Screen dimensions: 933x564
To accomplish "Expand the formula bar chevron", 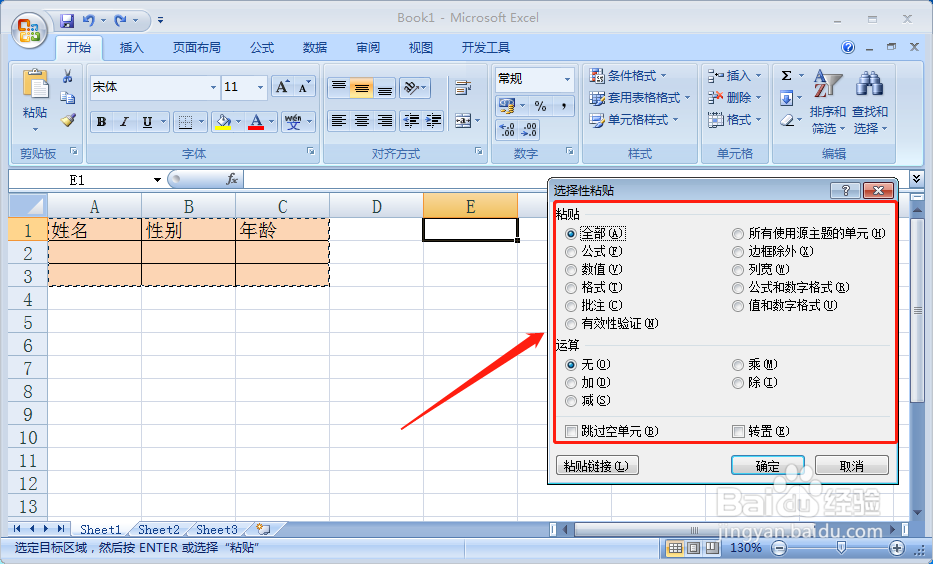I will [916, 178].
